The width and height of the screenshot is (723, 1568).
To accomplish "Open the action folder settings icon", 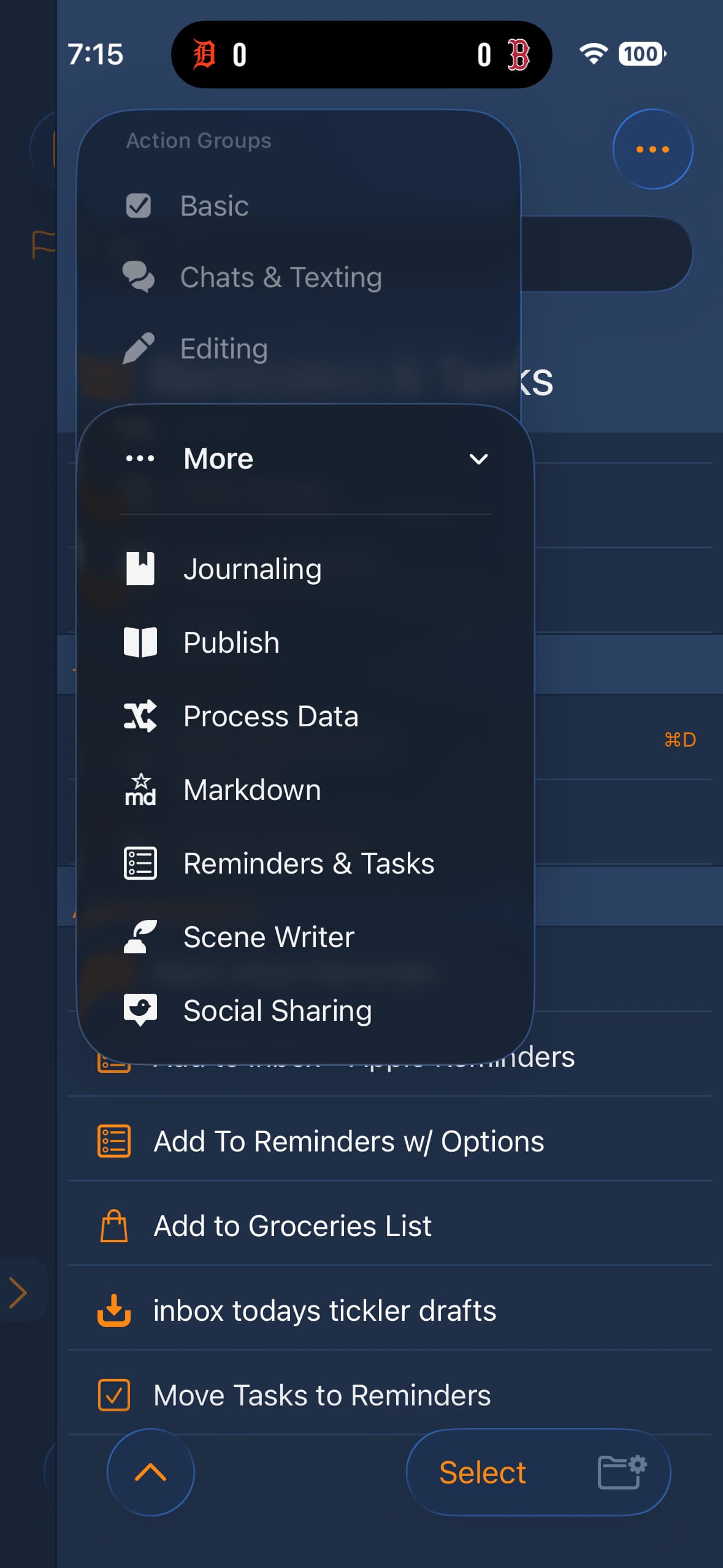I will [622, 1472].
